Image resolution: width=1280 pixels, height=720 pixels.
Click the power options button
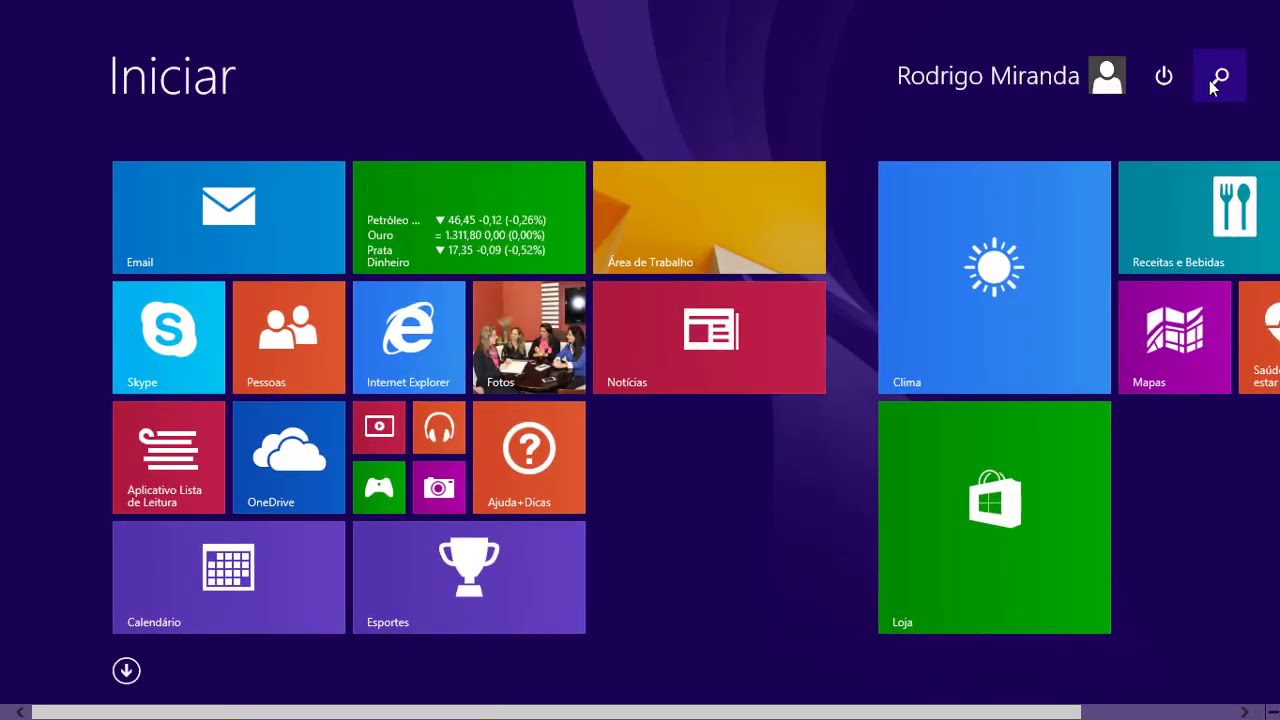tap(1163, 76)
